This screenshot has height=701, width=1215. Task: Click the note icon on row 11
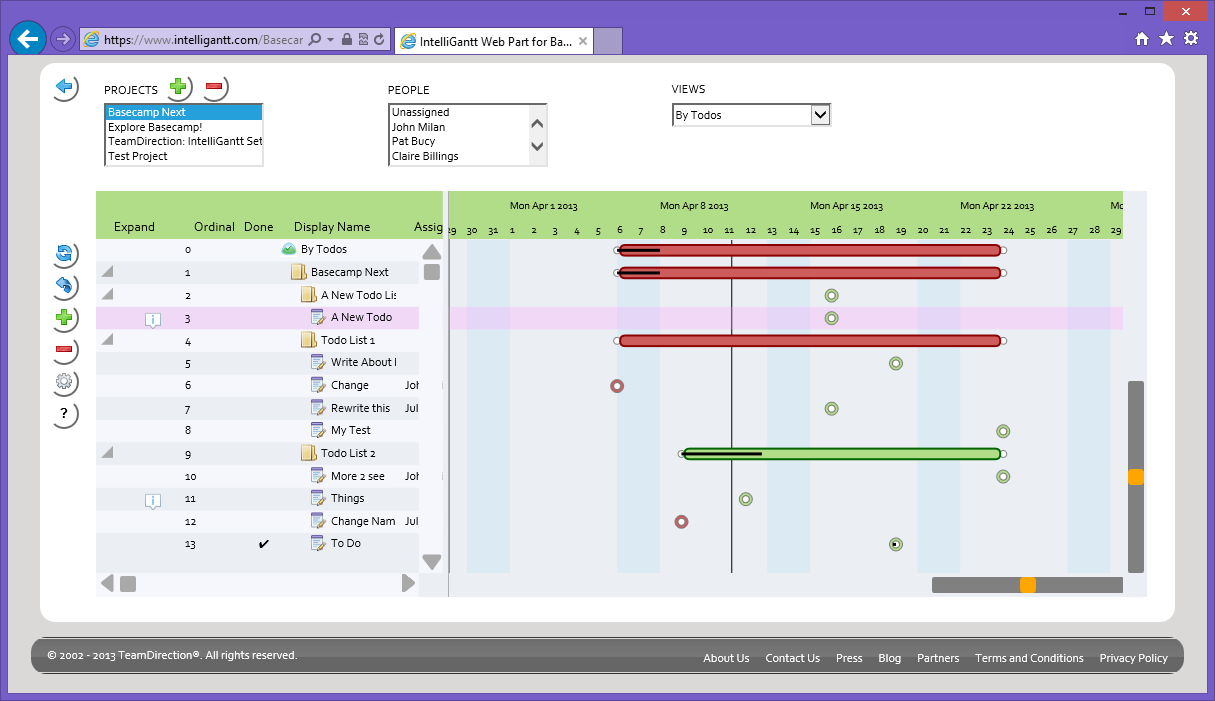(152, 500)
